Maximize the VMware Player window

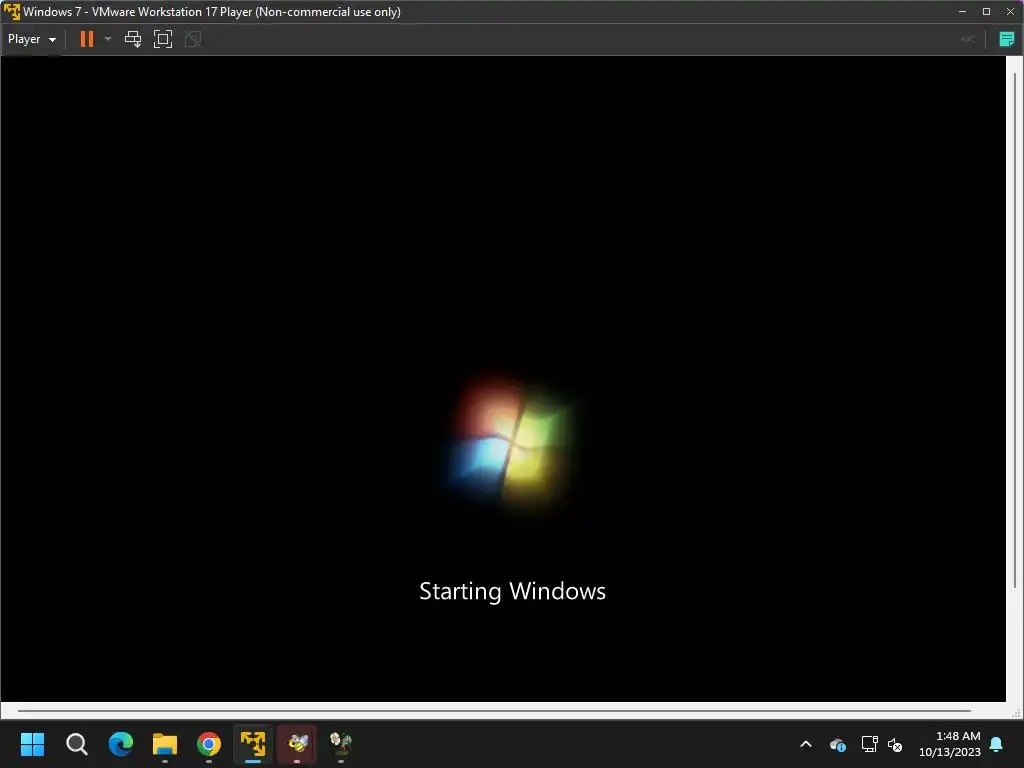coord(986,12)
